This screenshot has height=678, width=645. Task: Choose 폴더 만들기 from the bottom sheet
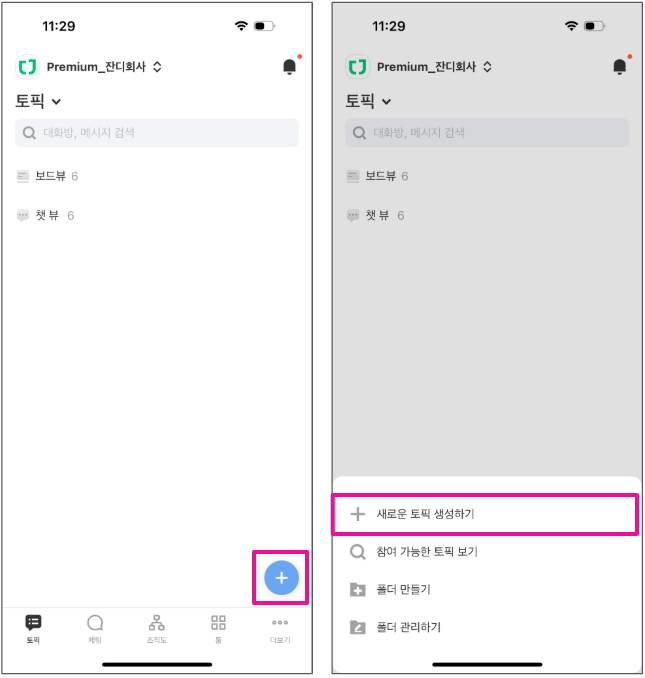click(x=485, y=589)
